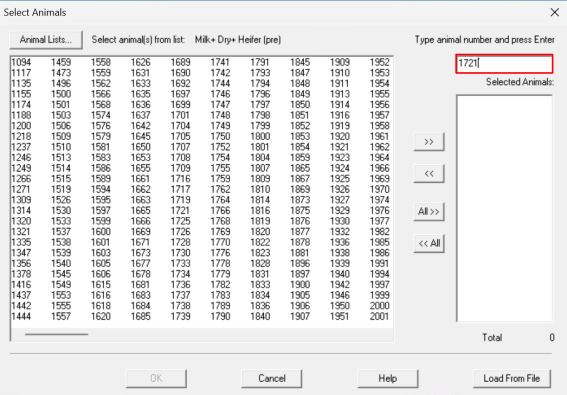Select animal 1951 in the list
Image resolution: width=567 pixels, height=395 pixels.
(340, 317)
